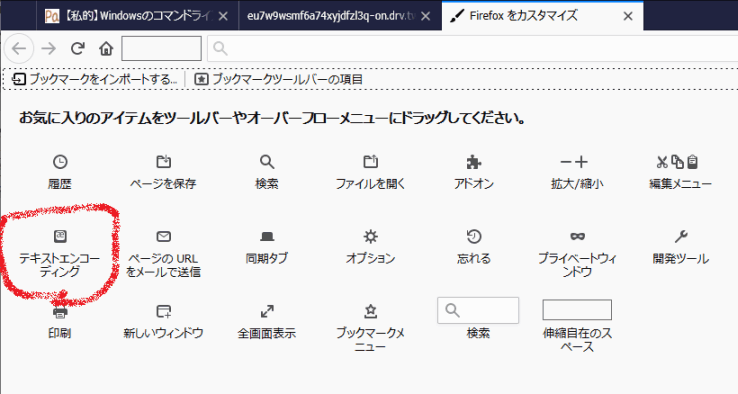Switch to the eu7w9wsmf6a74xyjdfzl3q-on.drv tab
Image resolution: width=738 pixels, height=394 pixels.
tap(340, 16)
